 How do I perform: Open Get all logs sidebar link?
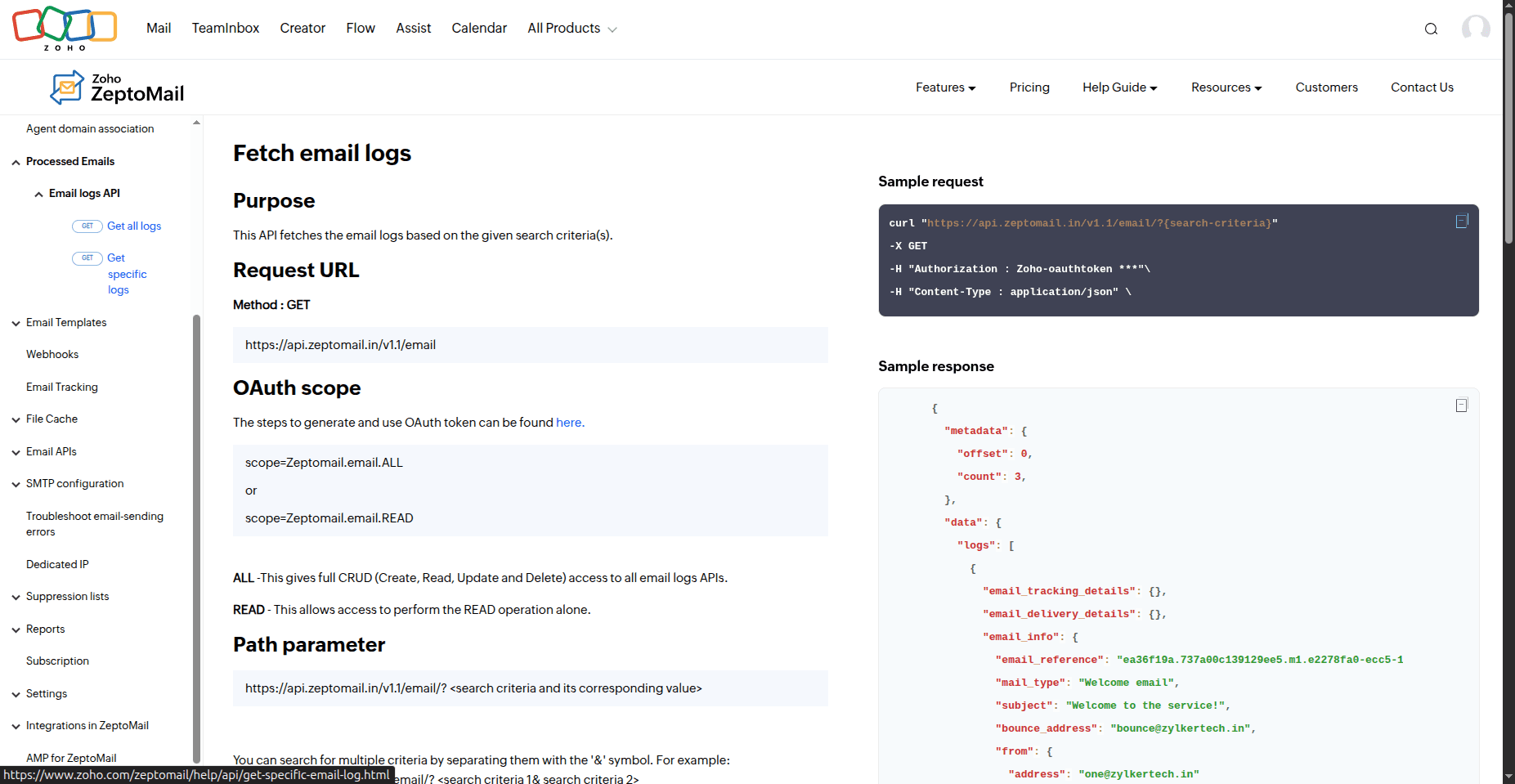tap(134, 226)
